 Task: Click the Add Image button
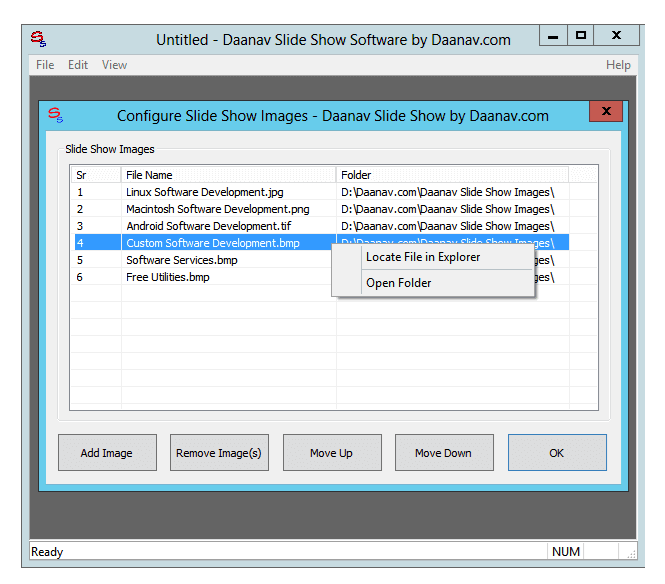(107, 453)
